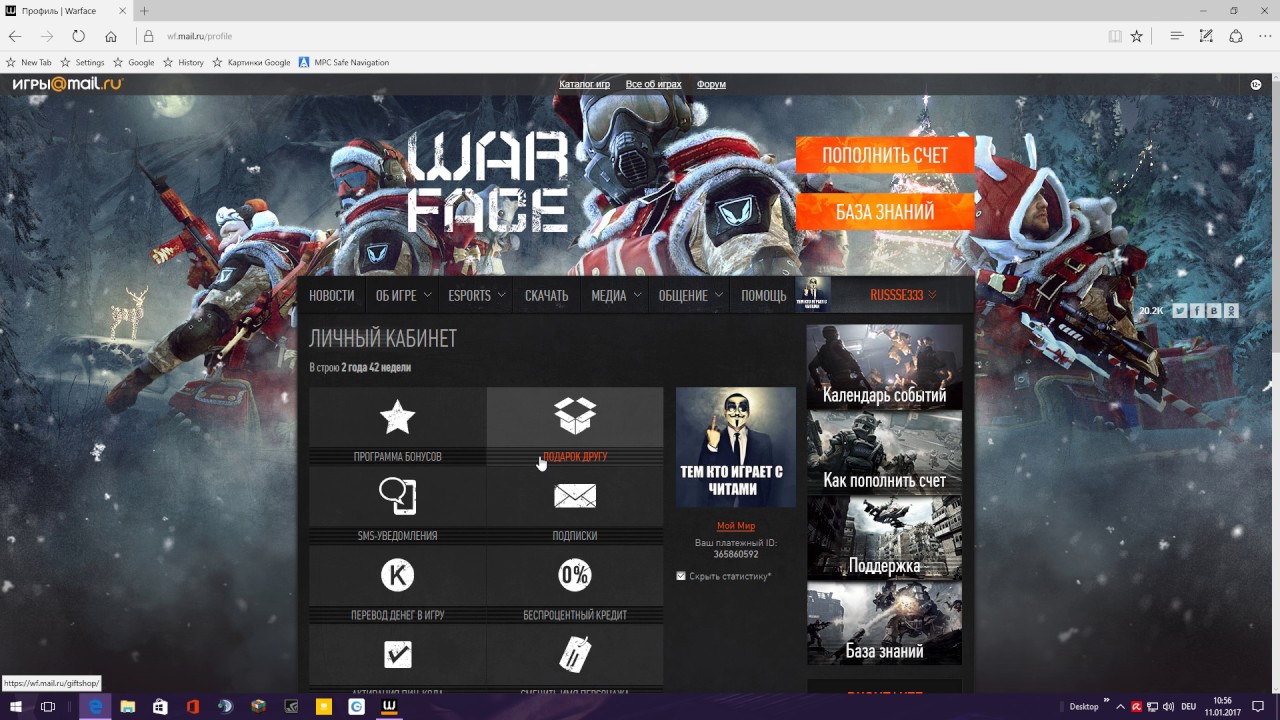This screenshot has height=720, width=1280.
Task: Open Edge Hub panel
Action: [1177, 36]
